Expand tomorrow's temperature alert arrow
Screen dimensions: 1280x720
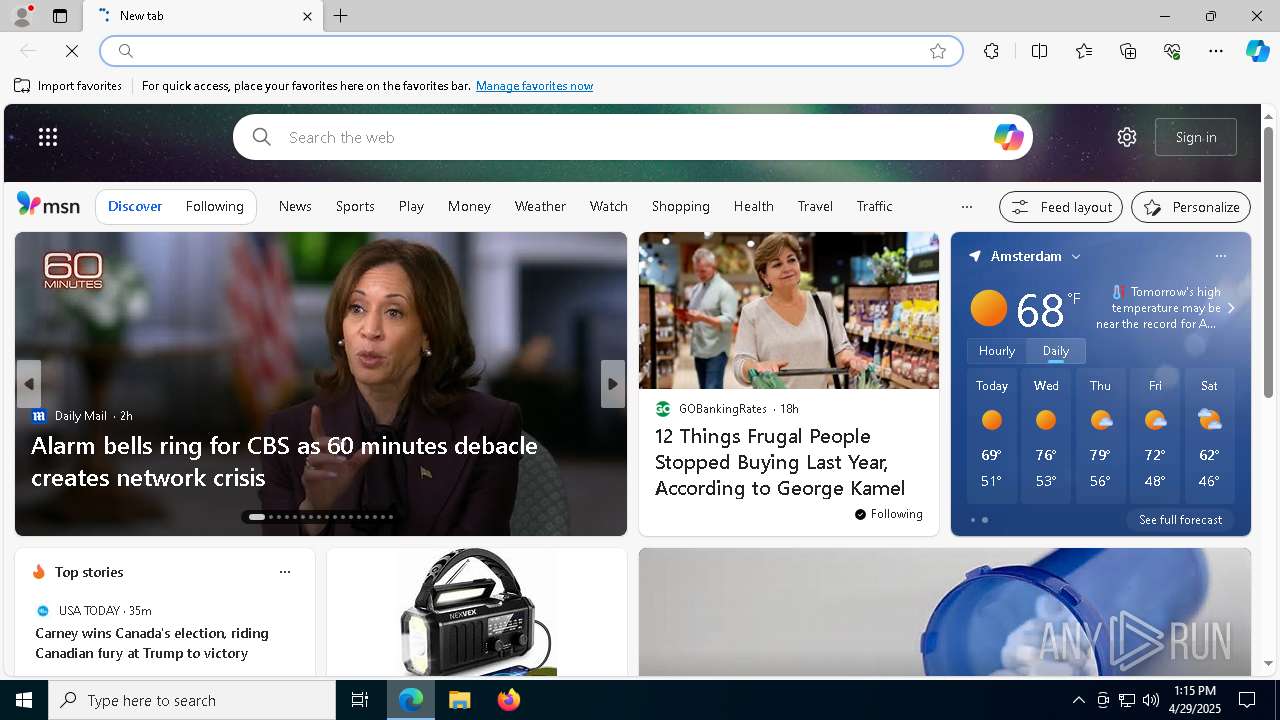(x=1231, y=308)
